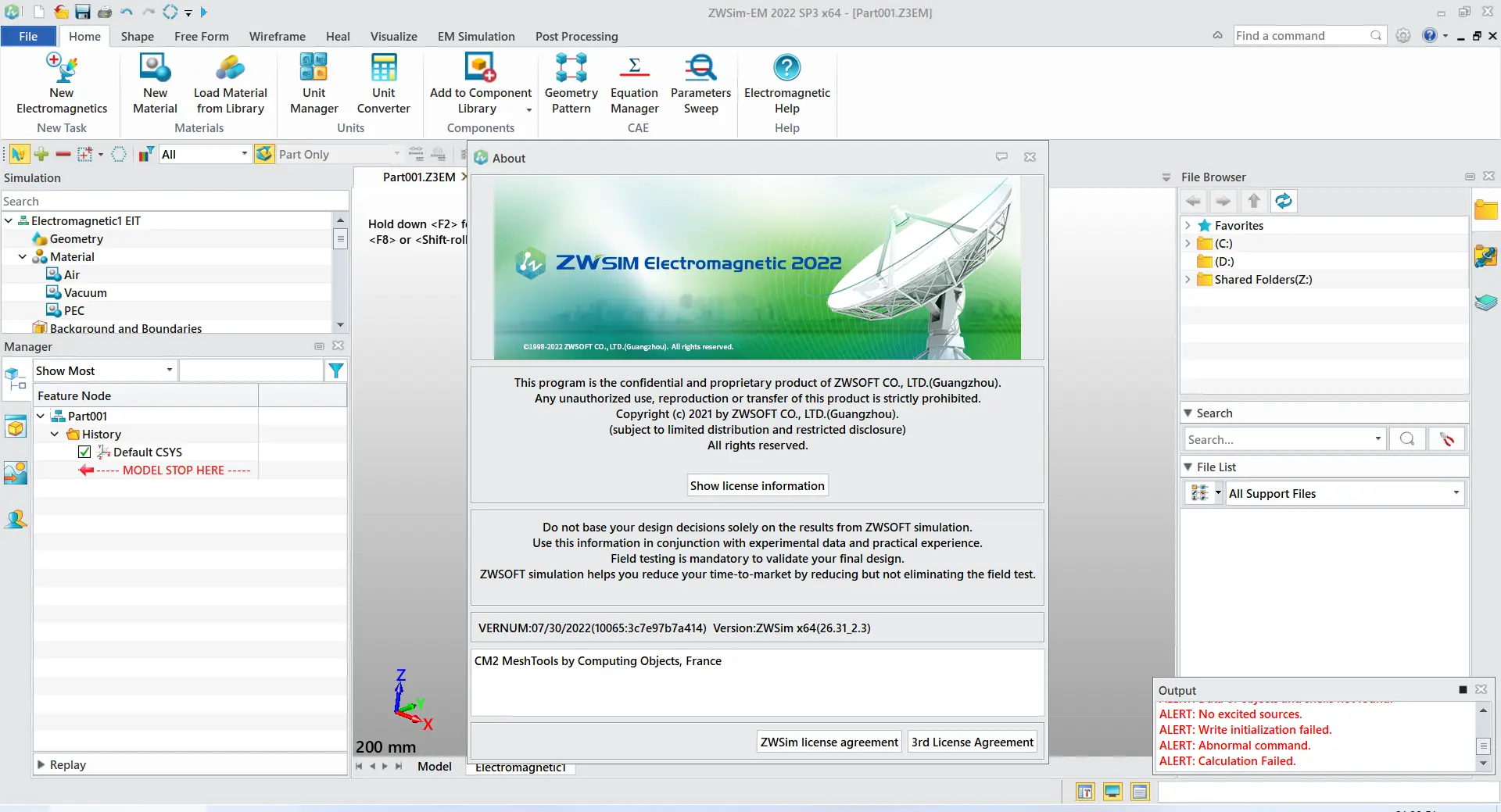Collapse the History node
The width and height of the screenshot is (1501, 812).
click(55, 434)
